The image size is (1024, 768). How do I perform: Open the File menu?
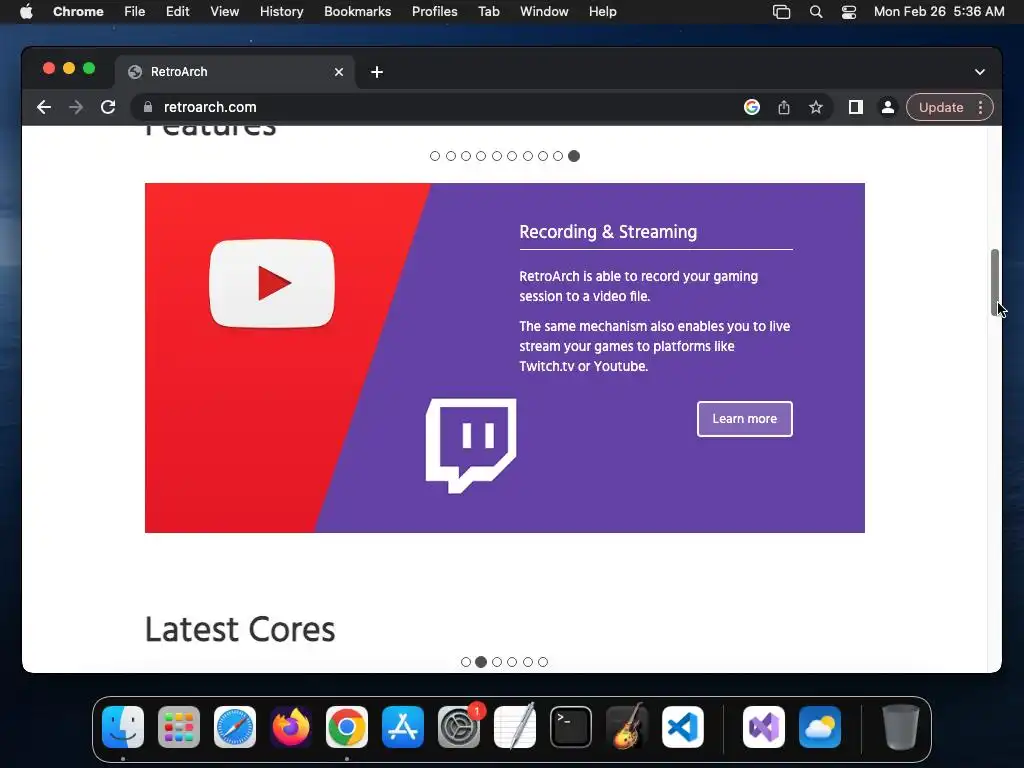point(135,12)
